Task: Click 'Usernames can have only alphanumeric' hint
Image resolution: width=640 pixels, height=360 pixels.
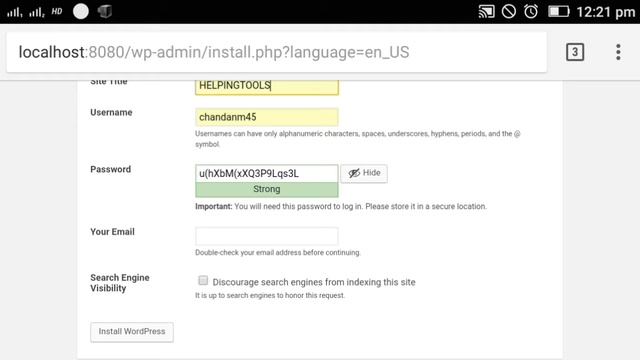Action: click(x=358, y=139)
